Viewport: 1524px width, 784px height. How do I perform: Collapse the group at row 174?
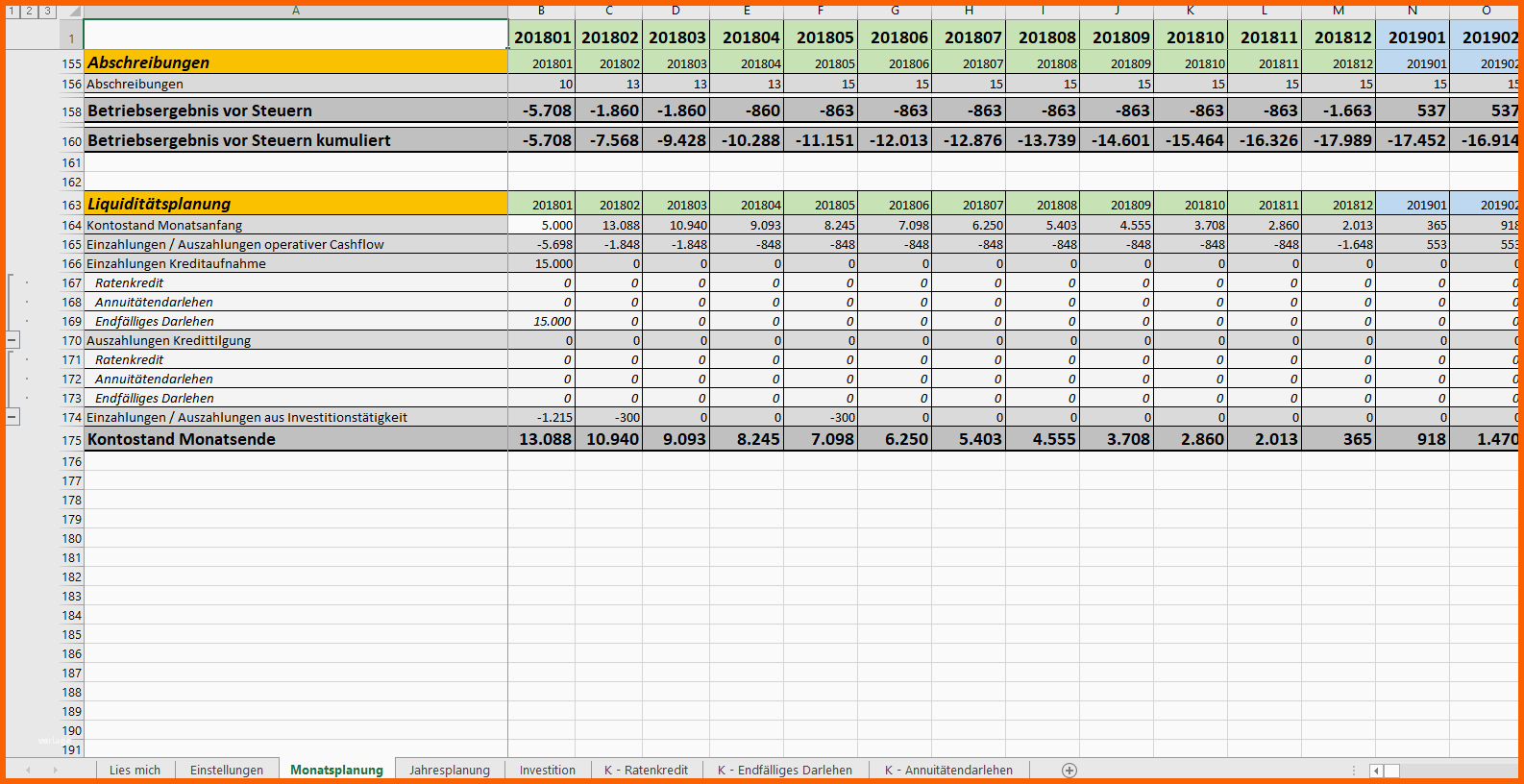[x=12, y=417]
